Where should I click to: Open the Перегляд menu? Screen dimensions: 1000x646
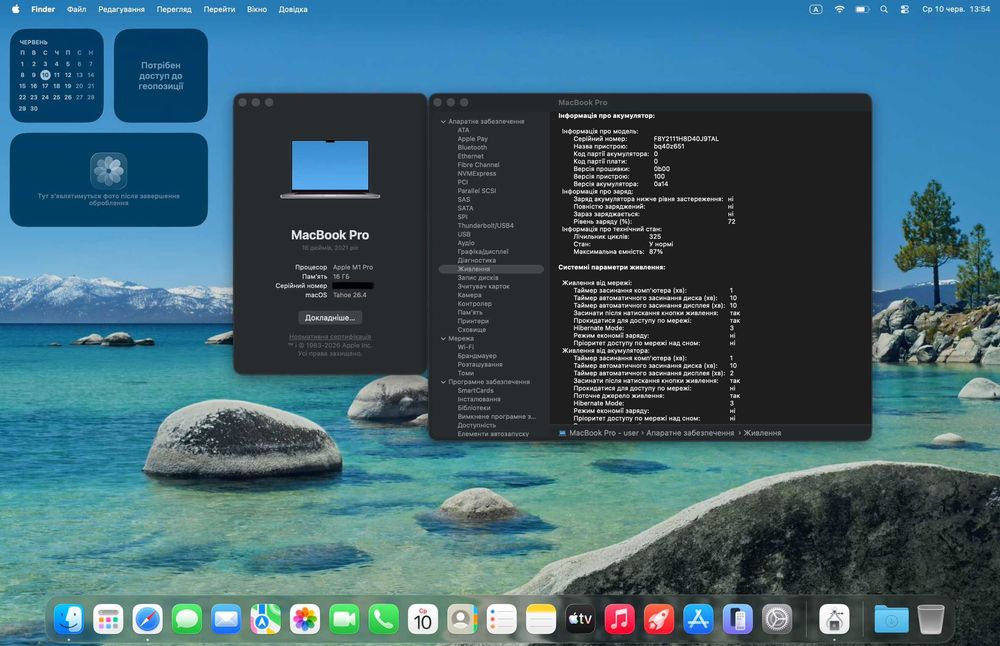coord(174,10)
